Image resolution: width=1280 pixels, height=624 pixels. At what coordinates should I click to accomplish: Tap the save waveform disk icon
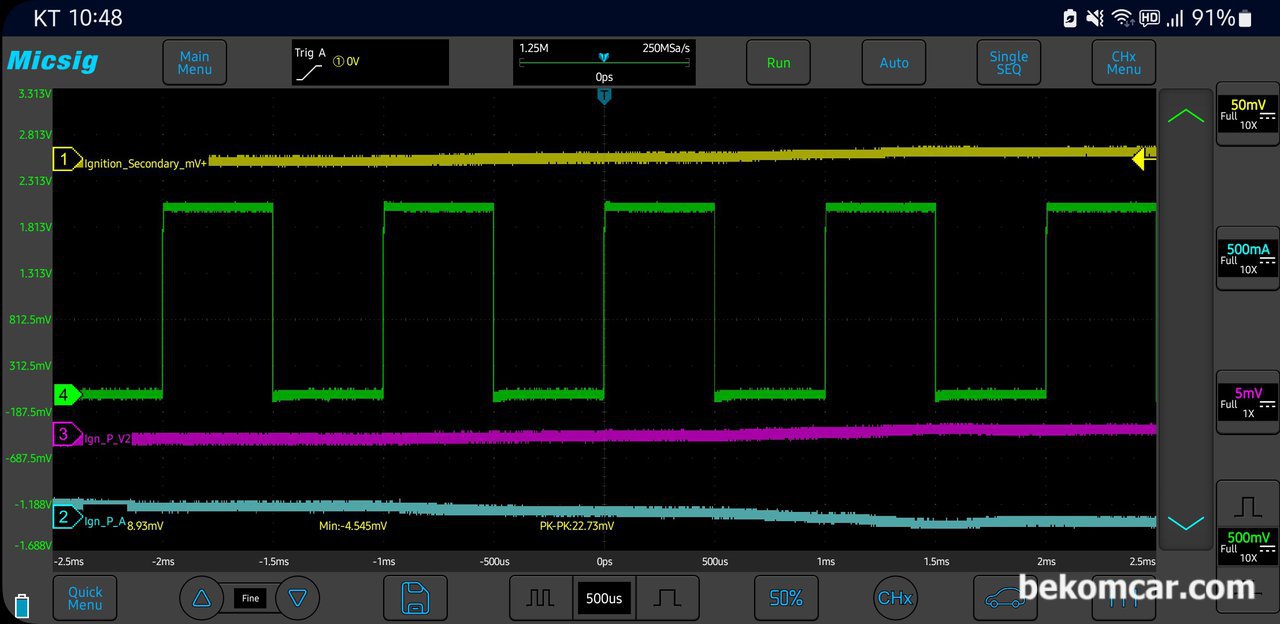tap(415, 598)
